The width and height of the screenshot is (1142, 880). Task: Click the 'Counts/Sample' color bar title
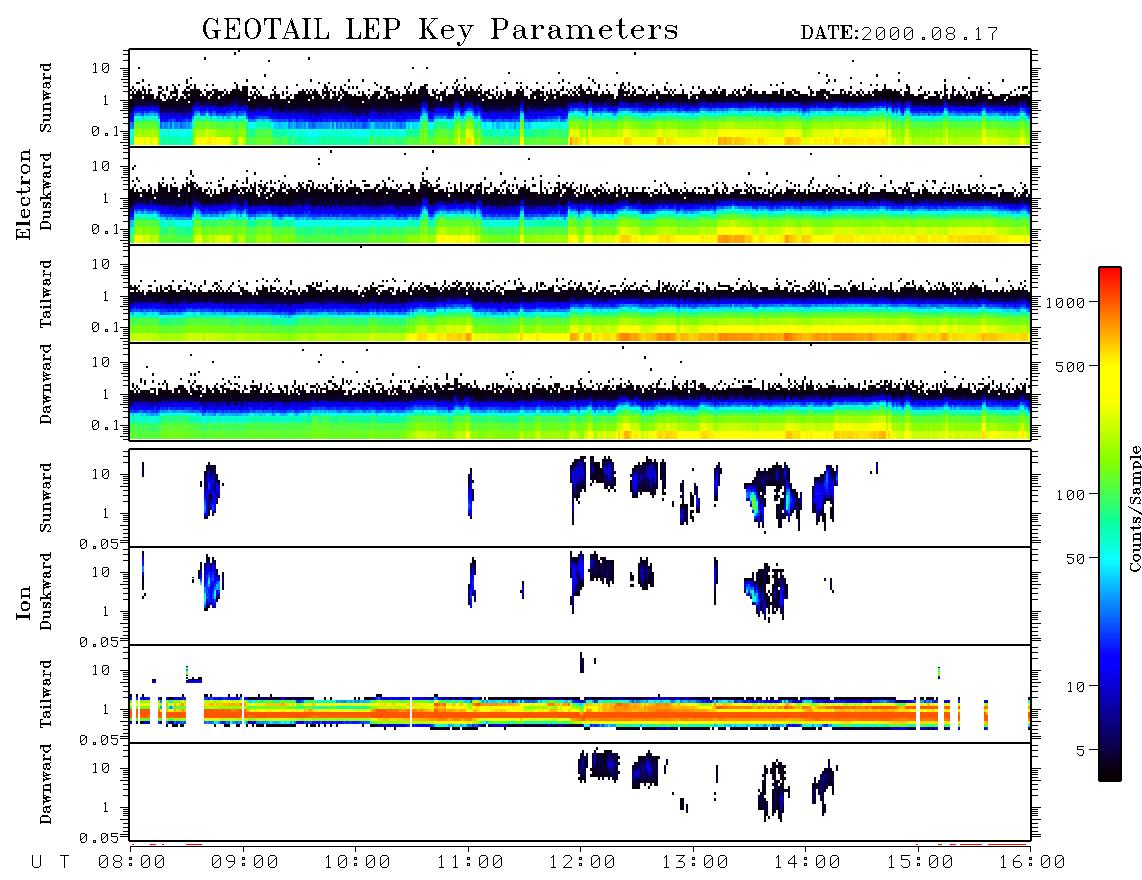coord(1135,508)
